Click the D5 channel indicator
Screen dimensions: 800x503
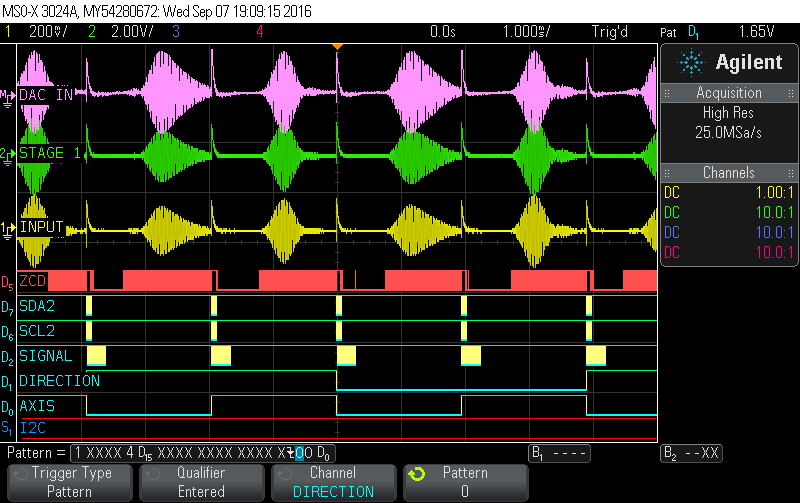click(x=7, y=283)
